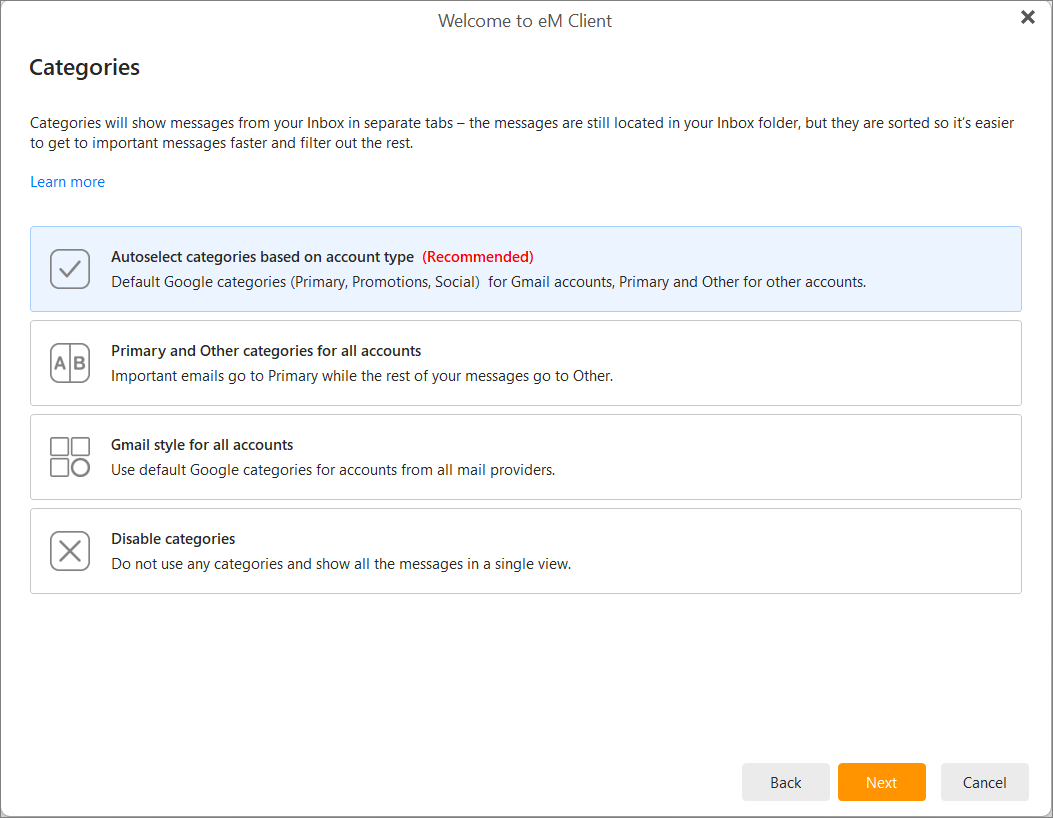The width and height of the screenshot is (1053, 818).
Task: Close the Welcome to eM Client dialog
Action: [1027, 17]
